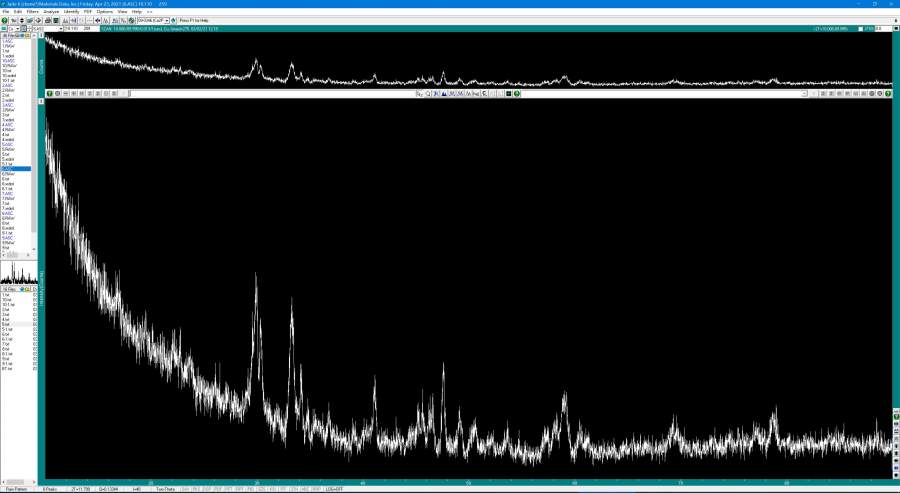Screen dimensions: 900x493
Task: Click the blue left-arrow toolbar icon
Action: coord(98,21)
